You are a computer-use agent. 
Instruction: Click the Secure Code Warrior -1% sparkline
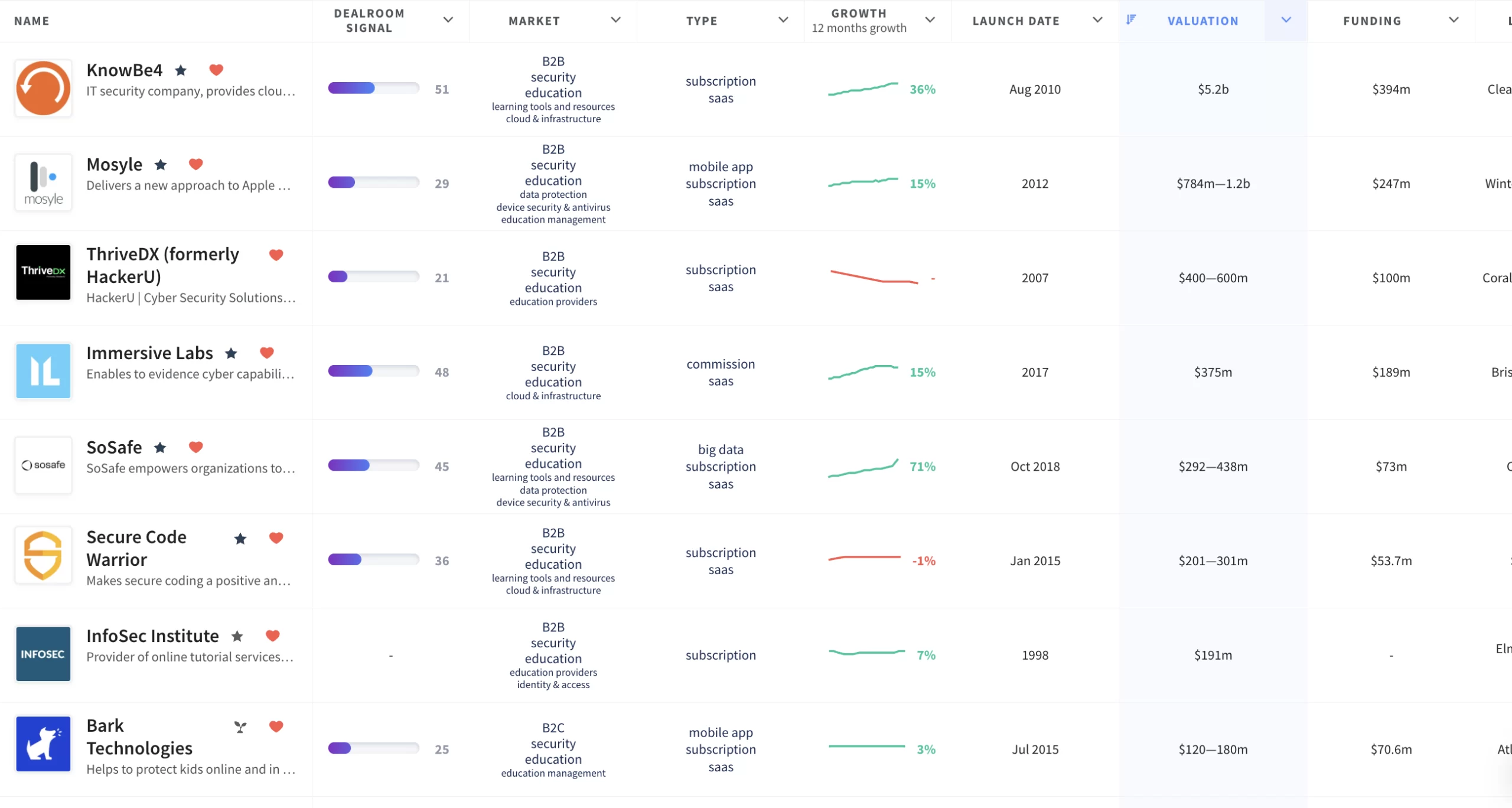tap(864, 558)
